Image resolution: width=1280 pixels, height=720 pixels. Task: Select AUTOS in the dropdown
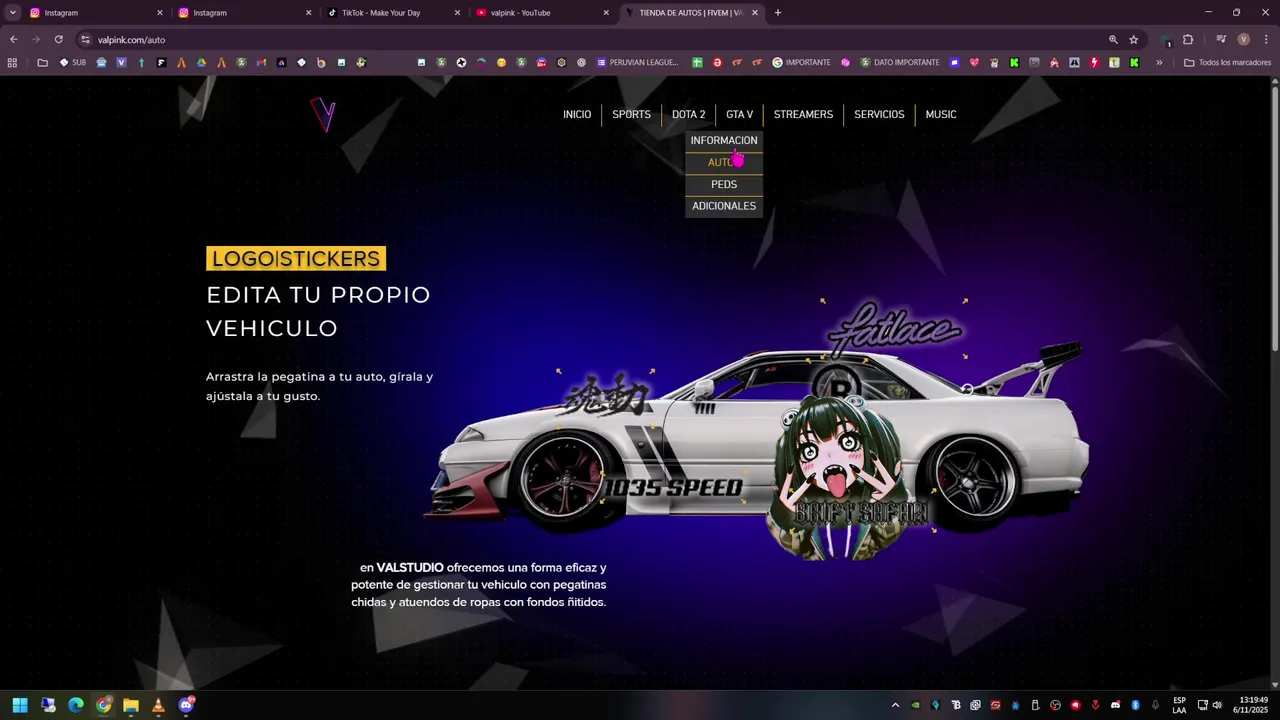(x=724, y=163)
